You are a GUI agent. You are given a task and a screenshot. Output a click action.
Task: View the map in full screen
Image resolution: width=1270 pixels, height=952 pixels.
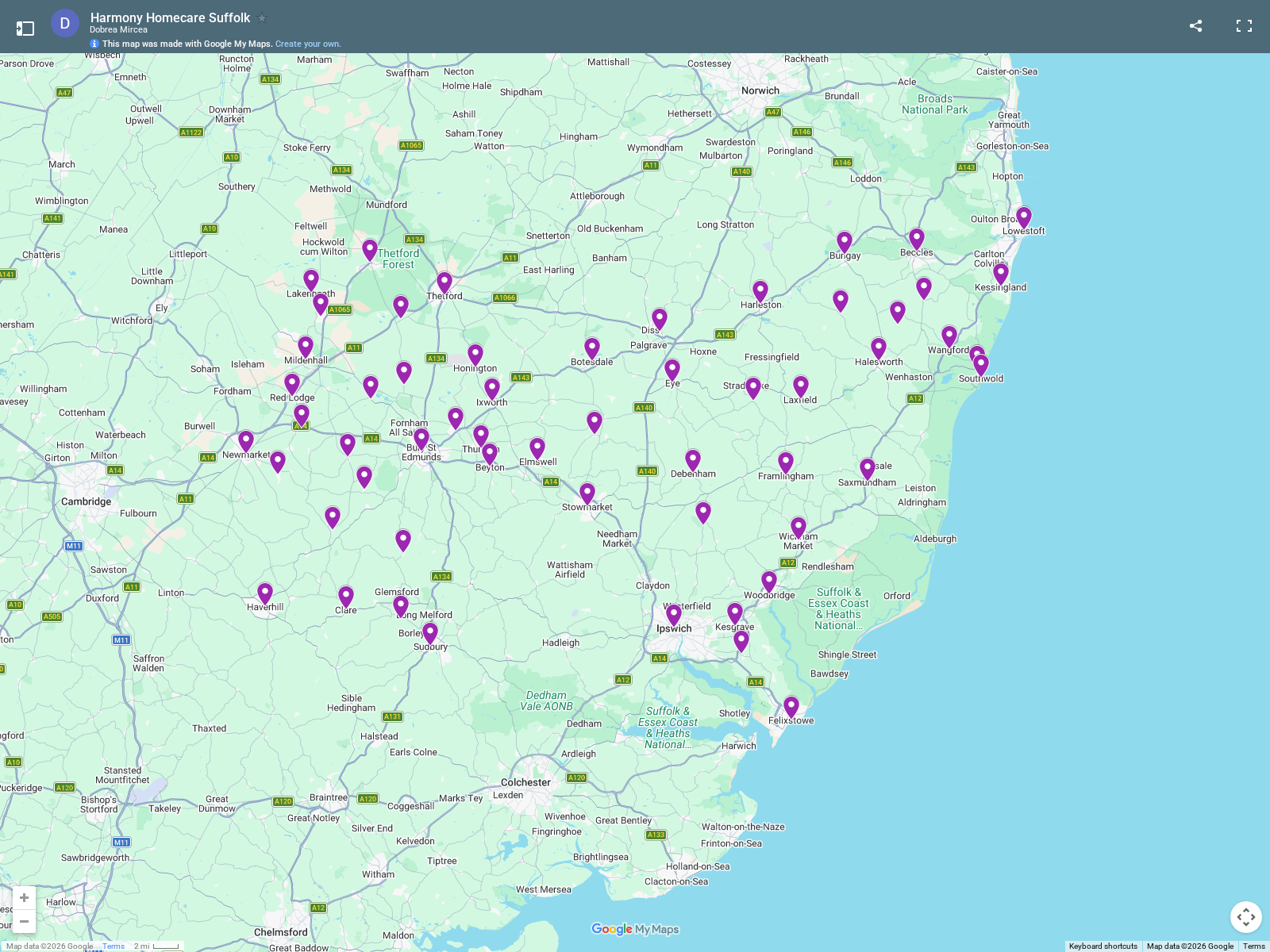point(1244,26)
